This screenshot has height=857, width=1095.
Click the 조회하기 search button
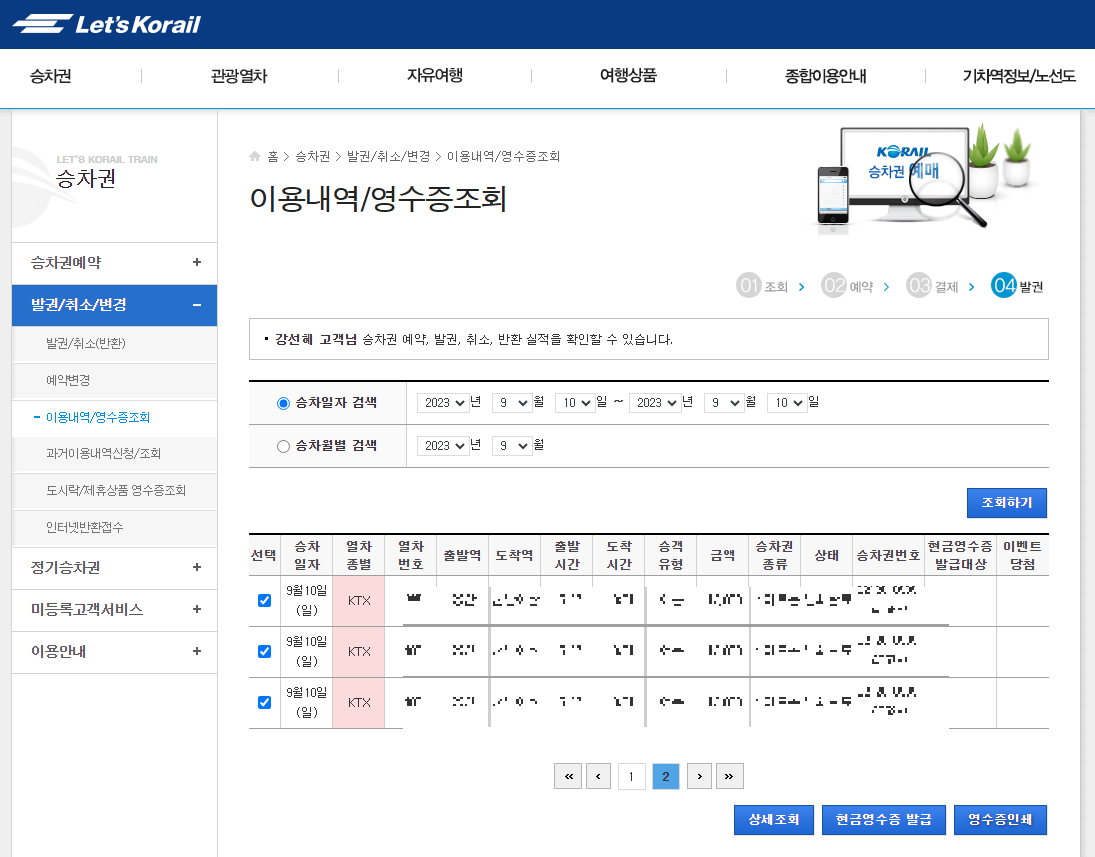(x=1006, y=503)
